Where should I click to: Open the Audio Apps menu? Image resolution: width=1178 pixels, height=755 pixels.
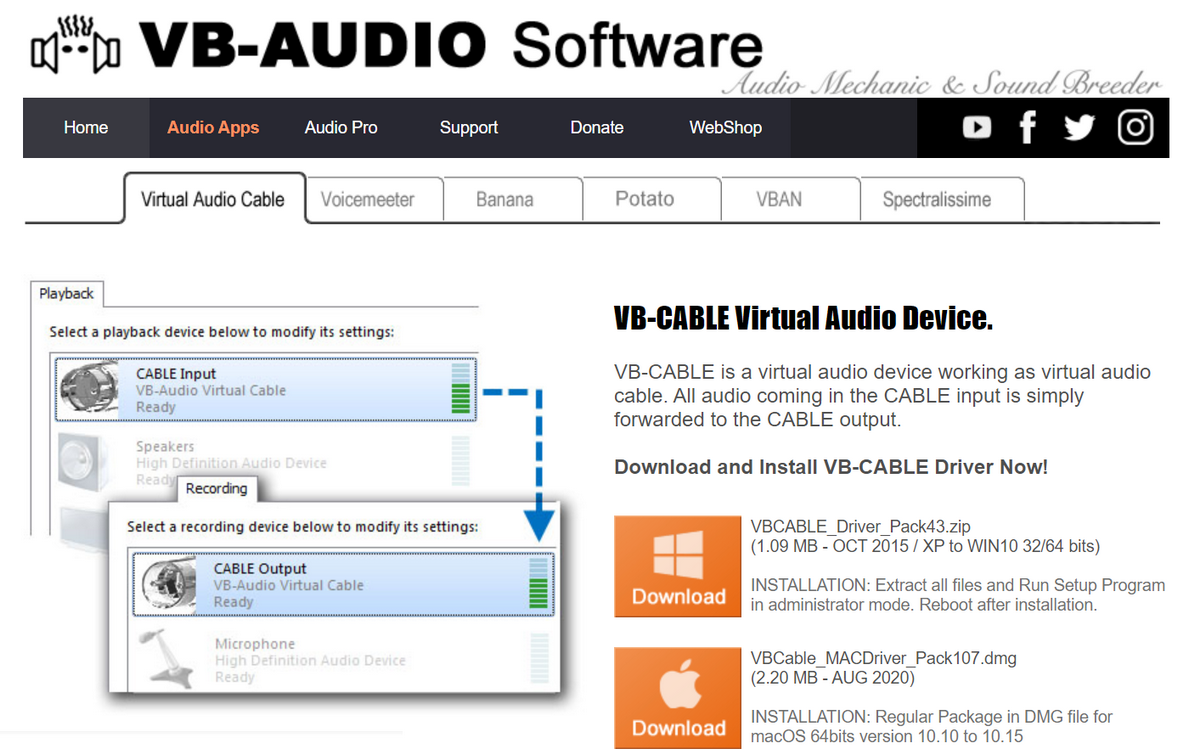[213, 128]
